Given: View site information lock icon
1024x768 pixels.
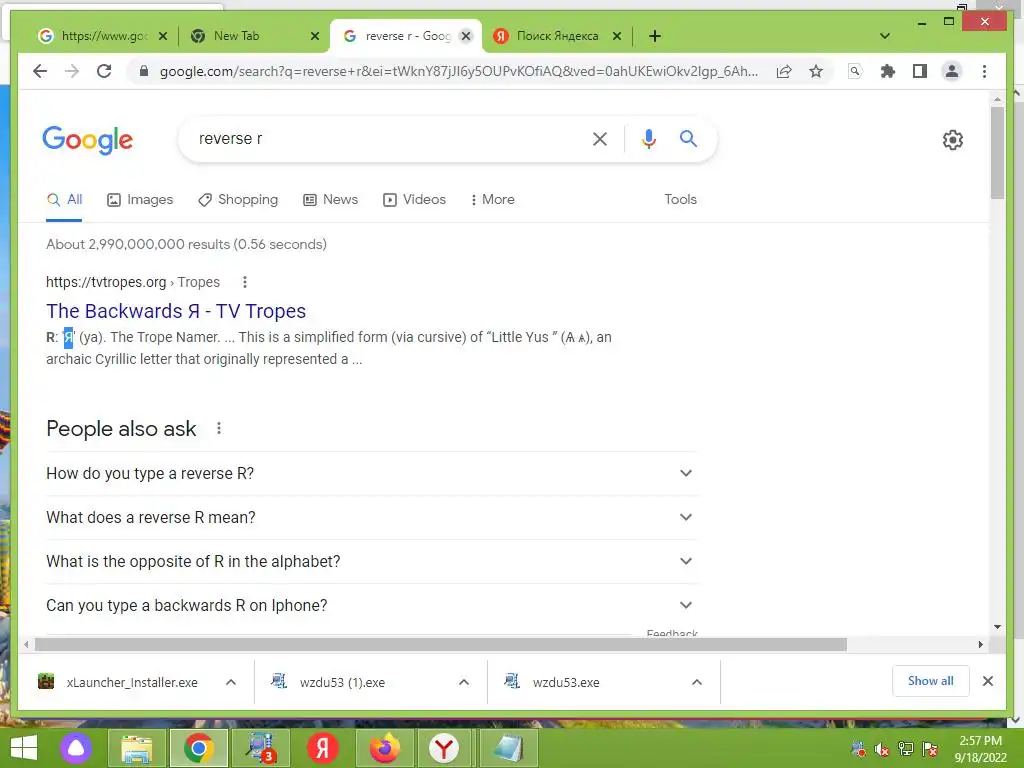Looking at the screenshot, I should [144, 71].
